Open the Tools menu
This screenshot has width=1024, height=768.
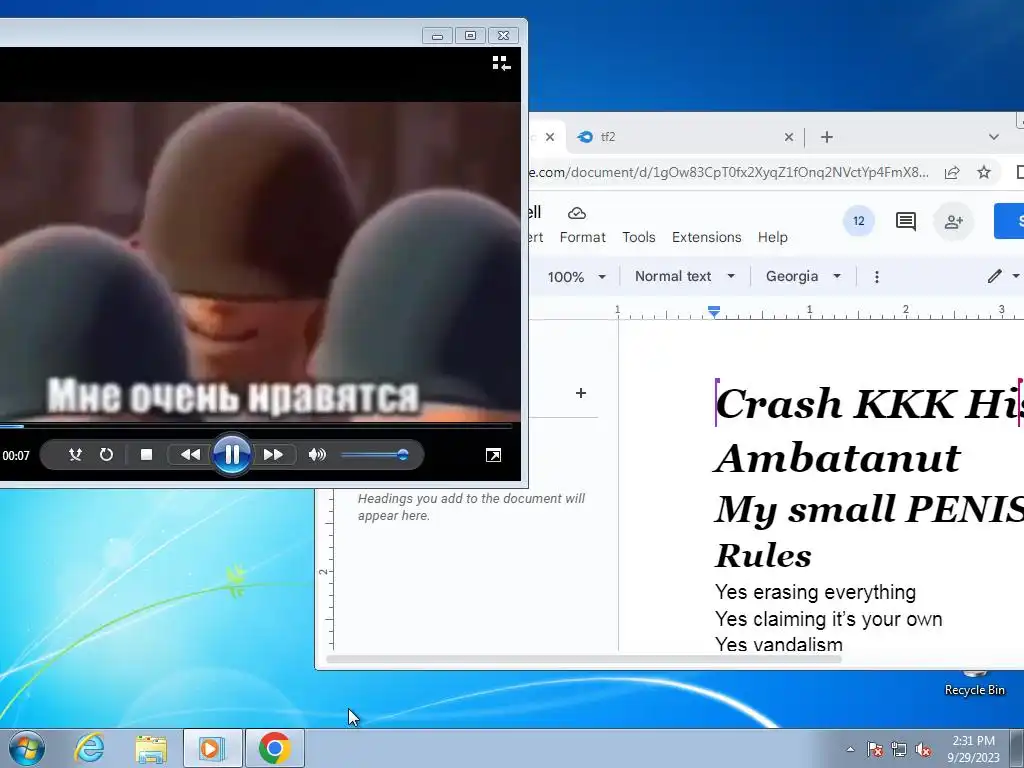pos(639,237)
